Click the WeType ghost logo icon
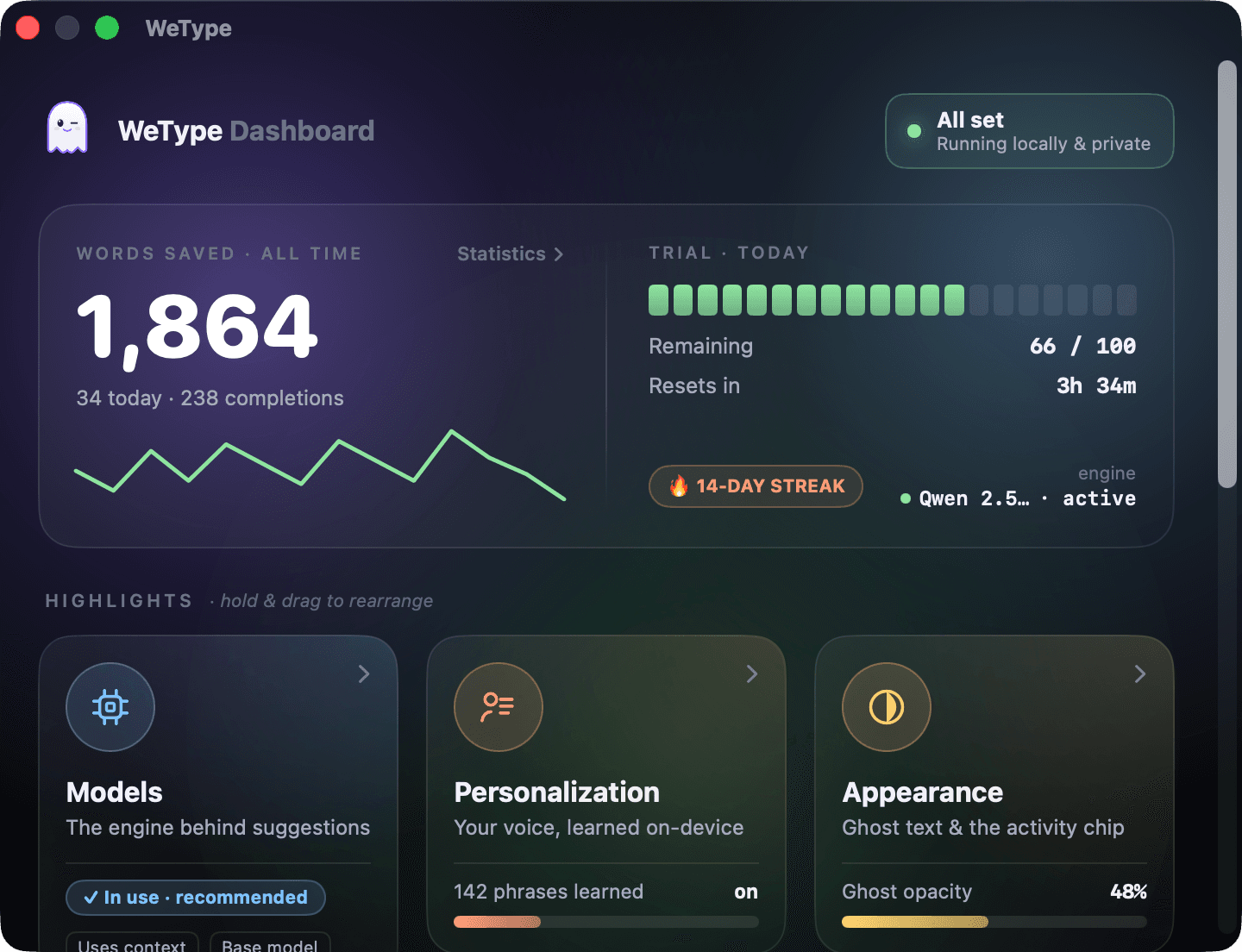 point(67,128)
